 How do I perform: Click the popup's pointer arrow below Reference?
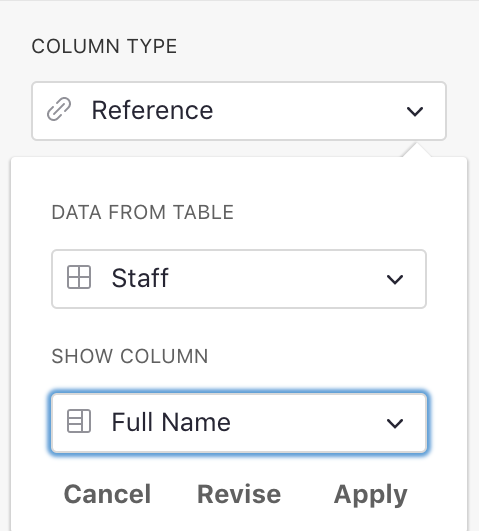417,150
